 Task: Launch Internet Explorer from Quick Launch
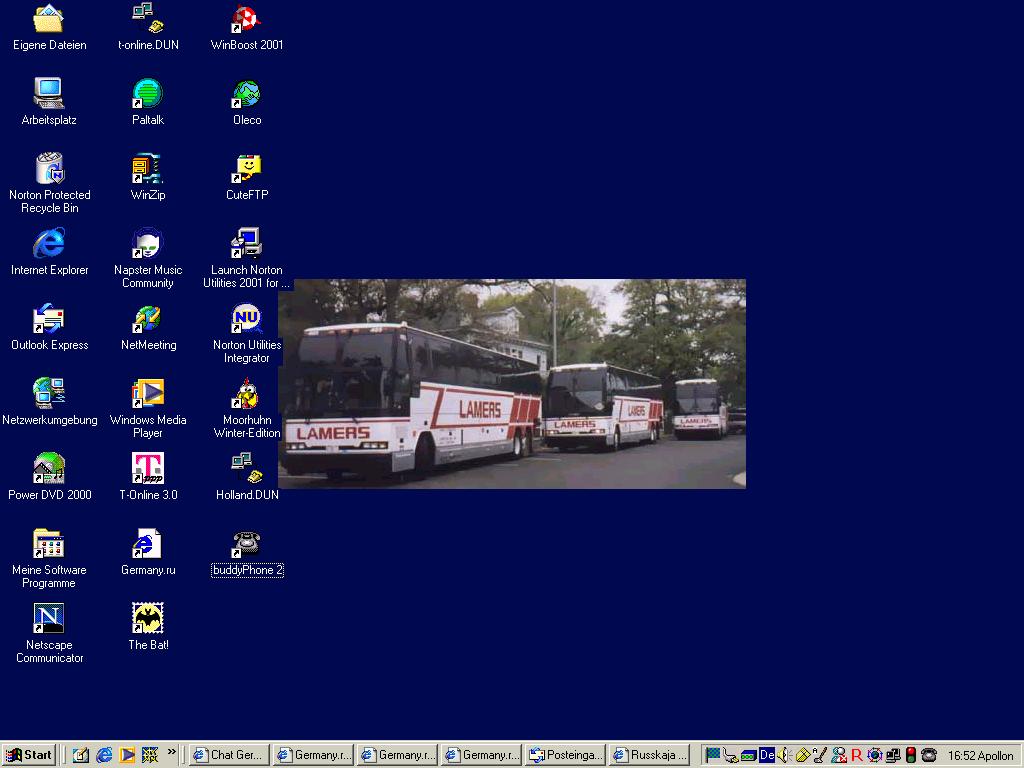[x=104, y=755]
